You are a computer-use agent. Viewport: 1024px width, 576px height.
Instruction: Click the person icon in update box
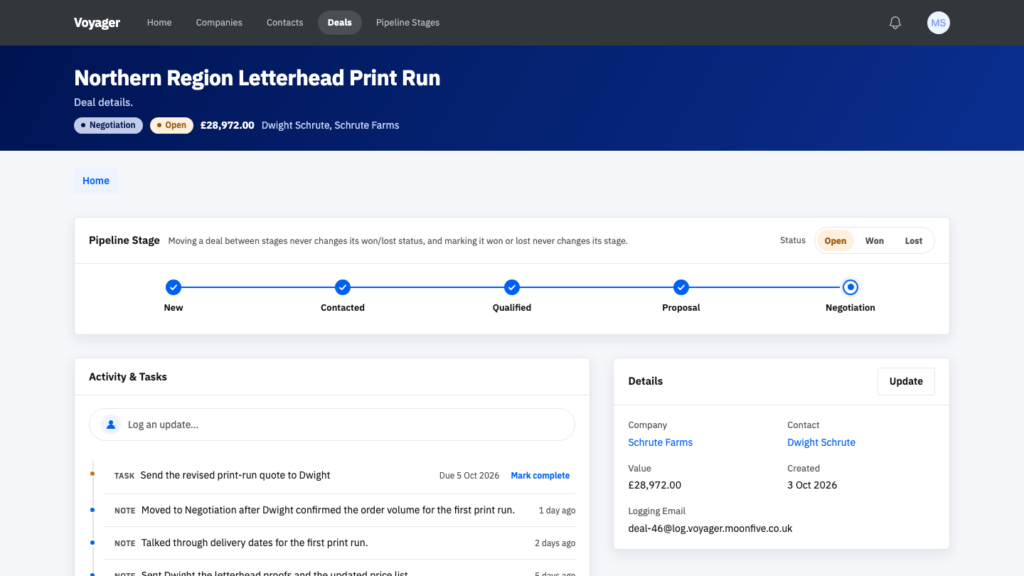[x=111, y=424]
